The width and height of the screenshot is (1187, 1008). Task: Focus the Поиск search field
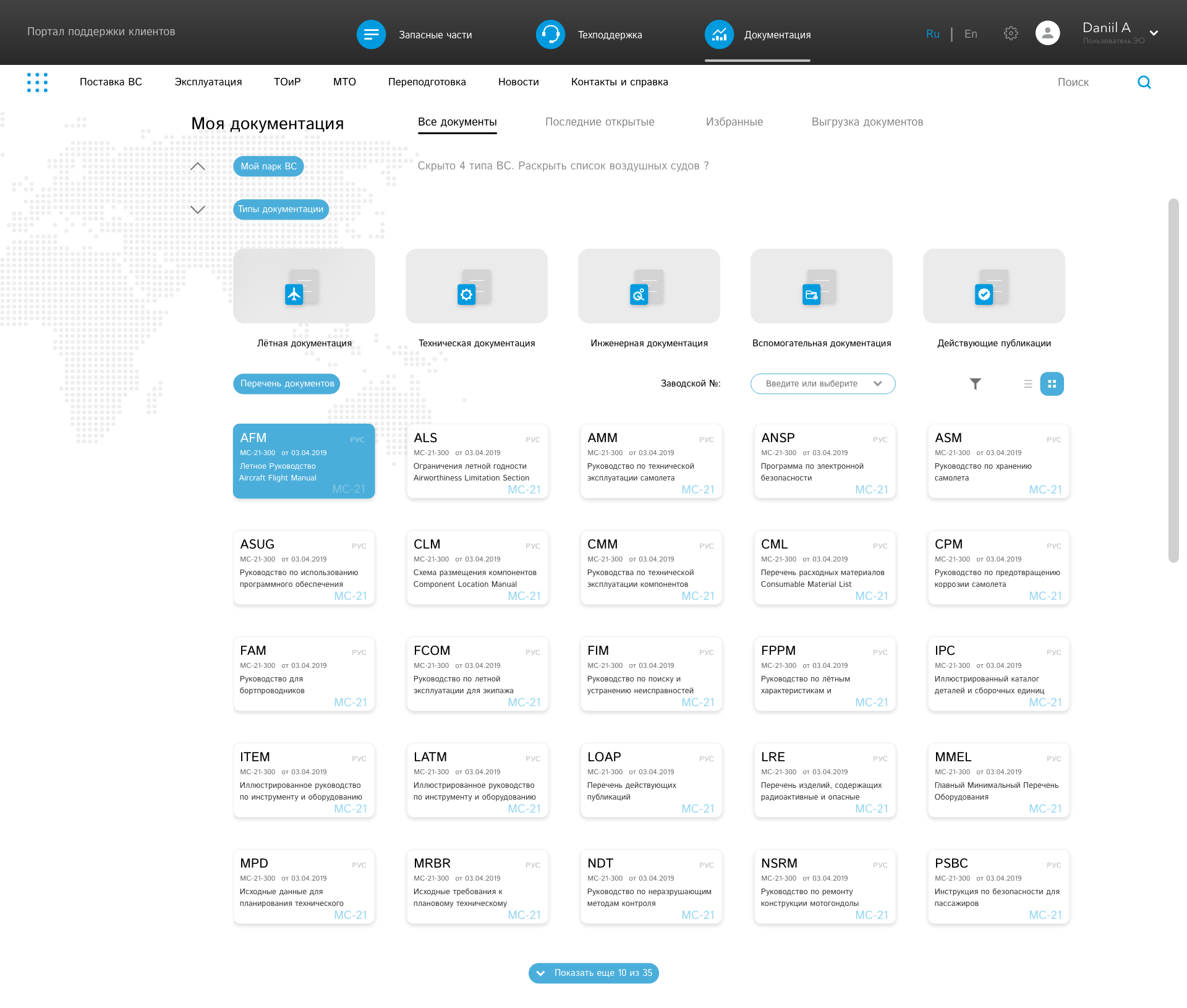[1073, 82]
